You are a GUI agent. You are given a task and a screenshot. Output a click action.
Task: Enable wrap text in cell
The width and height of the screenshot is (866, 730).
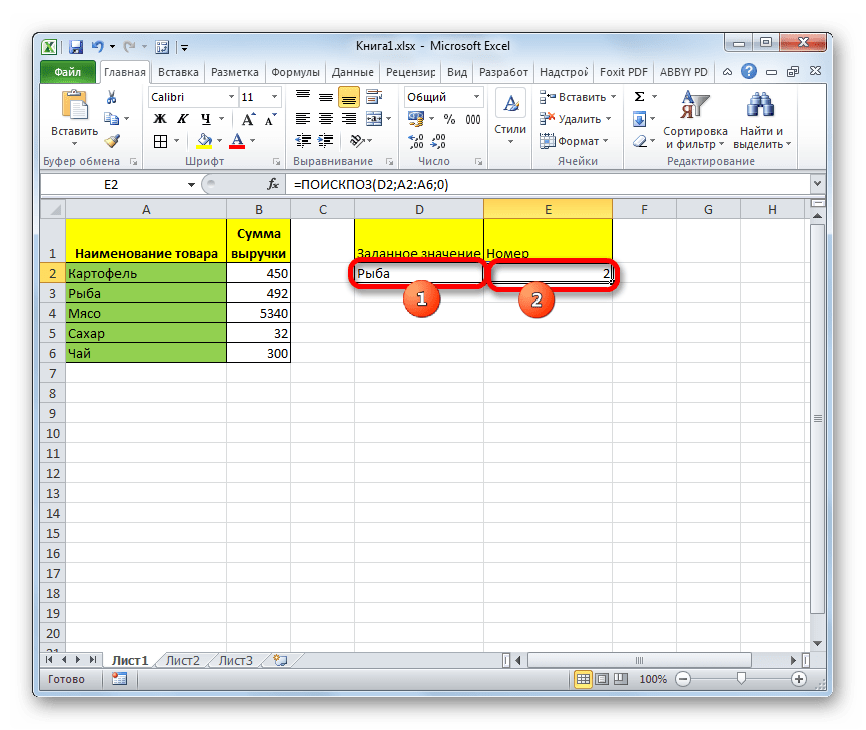(374, 97)
